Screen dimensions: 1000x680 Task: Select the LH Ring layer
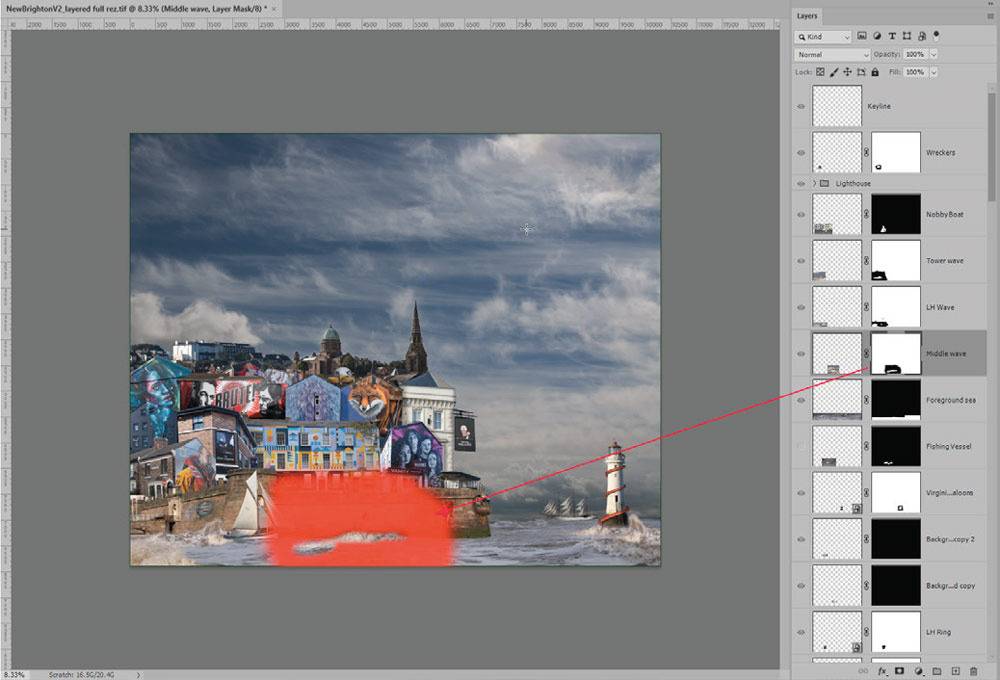tap(890, 632)
